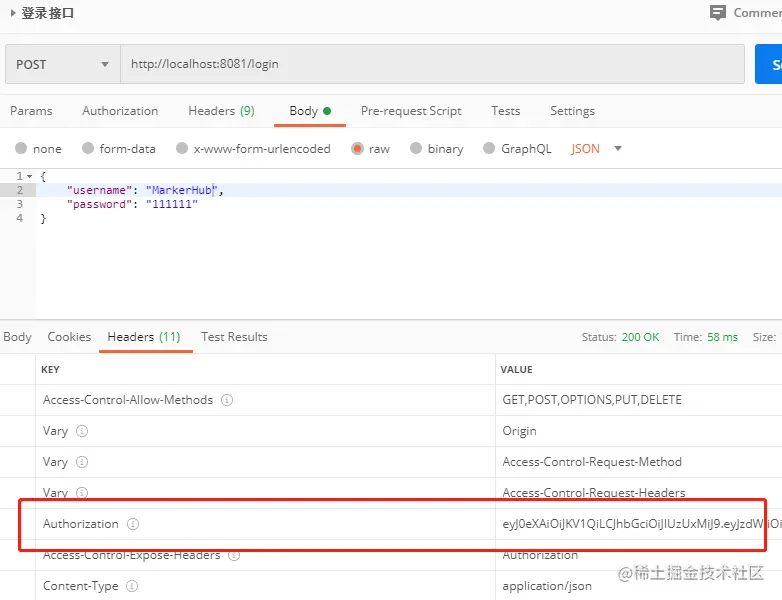Image resolution: width=782 pixels, height=600 pixels.
Task: Click the KEY column header
Action: click(x=50, y=370)
